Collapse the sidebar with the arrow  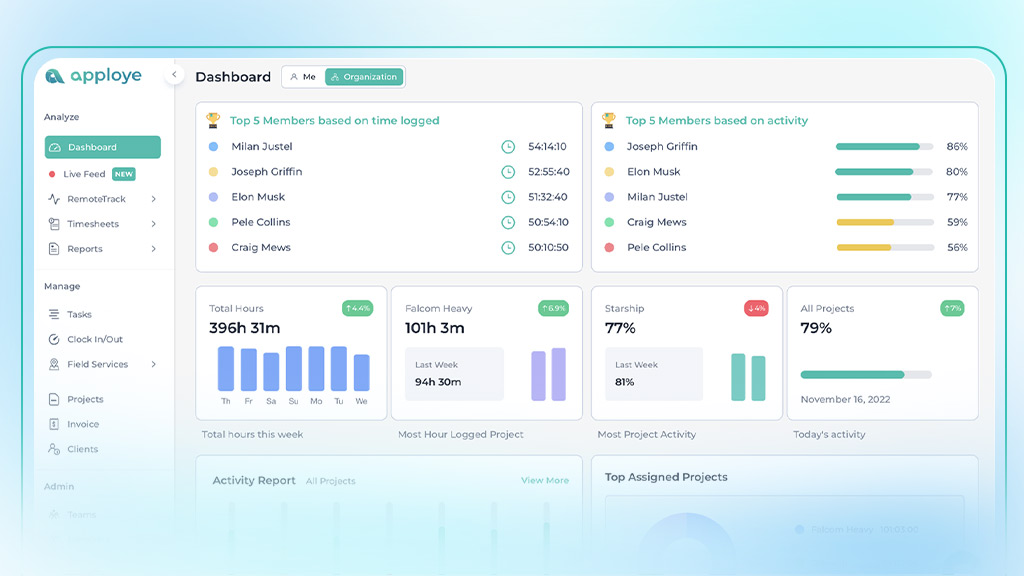click(x=175, y=74)
